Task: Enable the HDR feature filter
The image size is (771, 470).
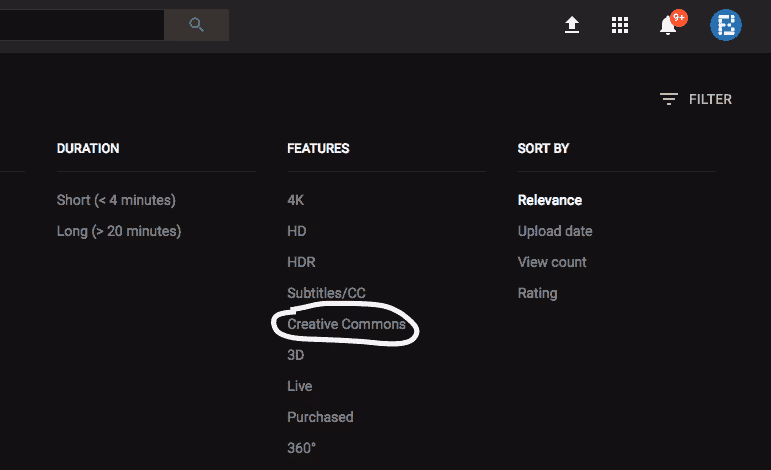Action: pos(302,262)
